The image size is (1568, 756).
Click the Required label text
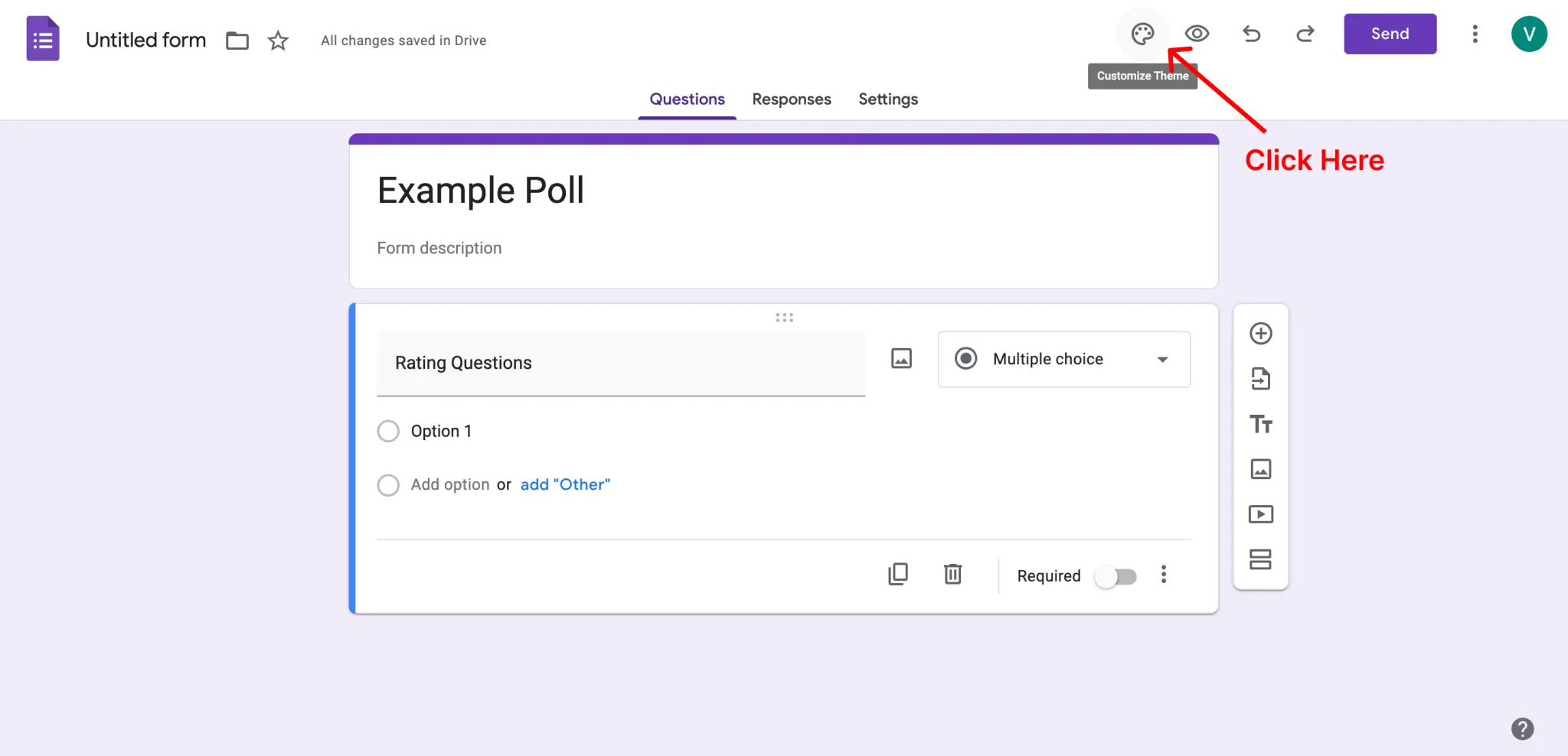pos(1048,576)
